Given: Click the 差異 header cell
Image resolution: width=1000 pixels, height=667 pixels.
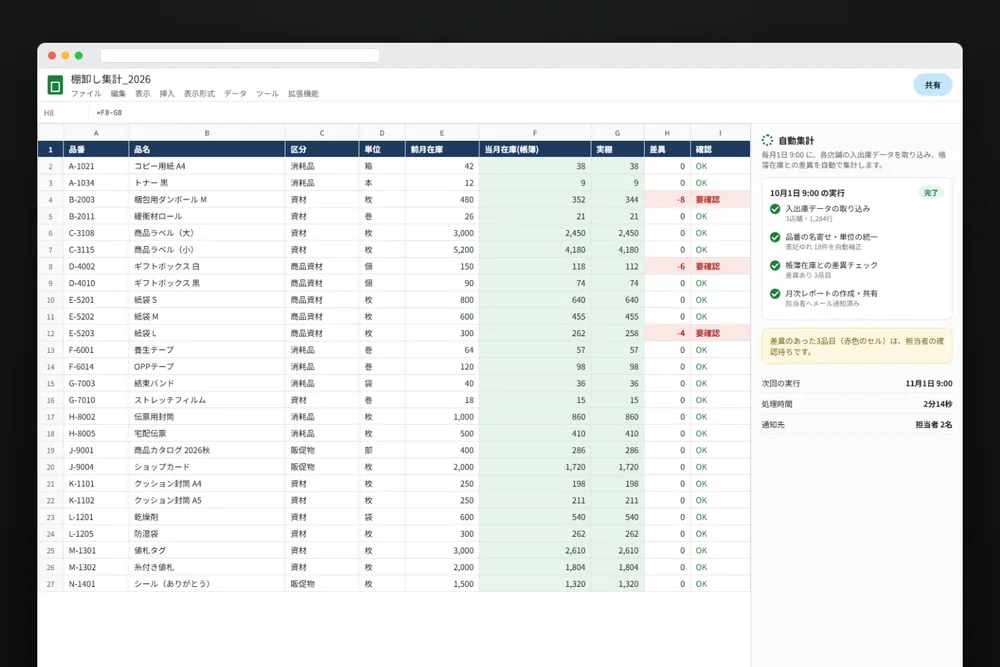Looking at the screenshot, I should click(x=667, y=149).
